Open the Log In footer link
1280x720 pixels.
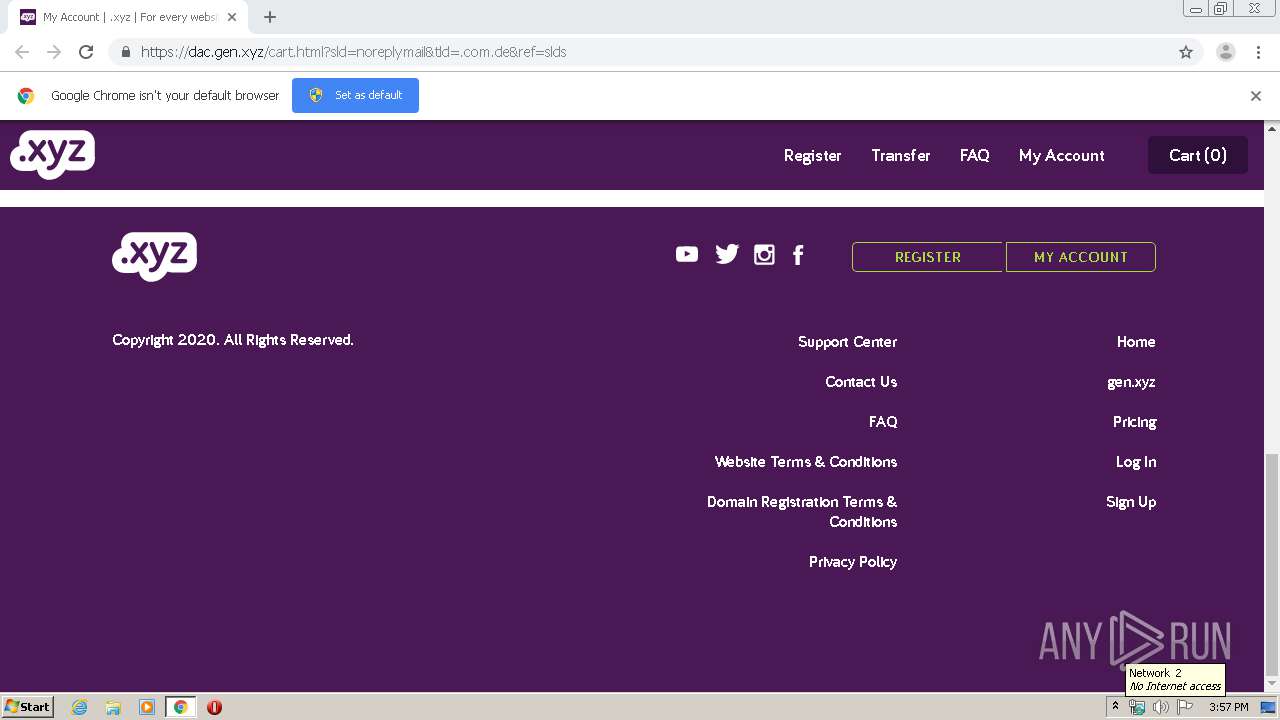[1136, 462]
